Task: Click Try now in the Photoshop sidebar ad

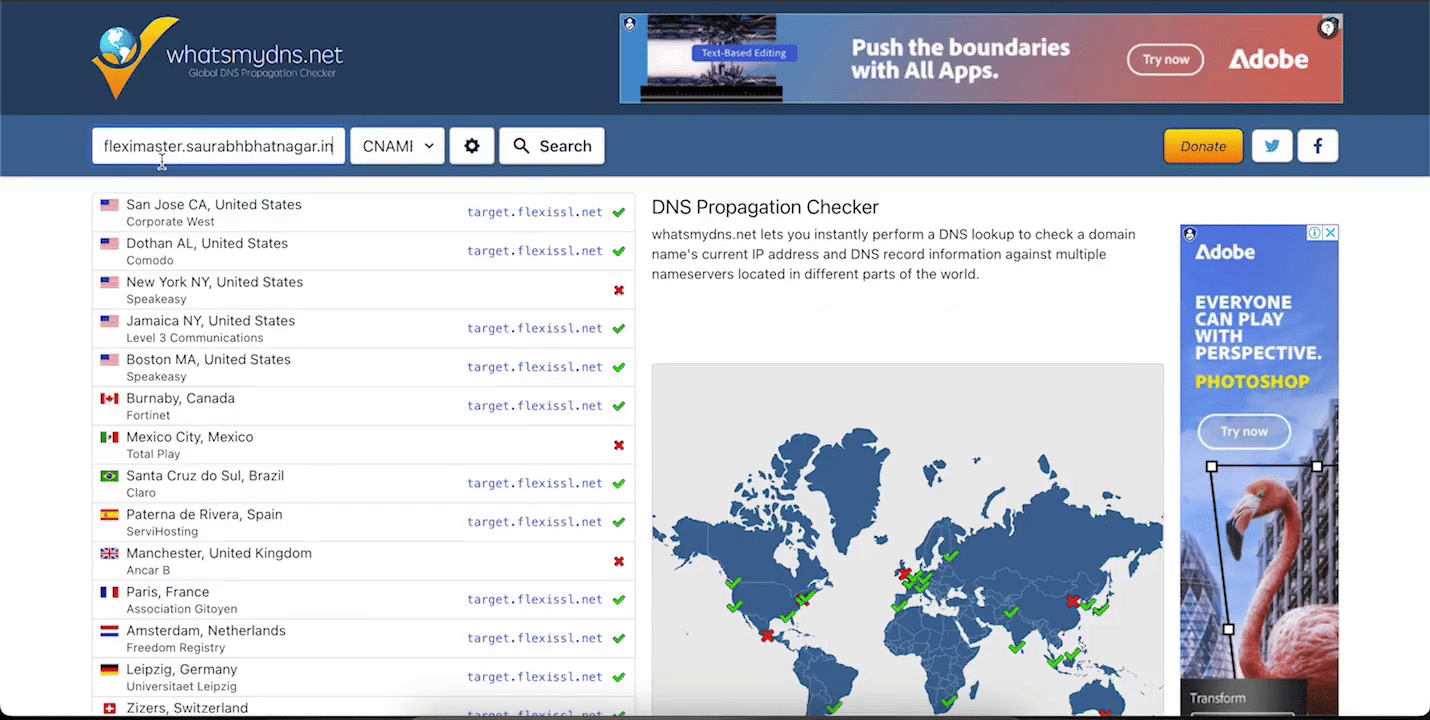Action: (1244, 432)
